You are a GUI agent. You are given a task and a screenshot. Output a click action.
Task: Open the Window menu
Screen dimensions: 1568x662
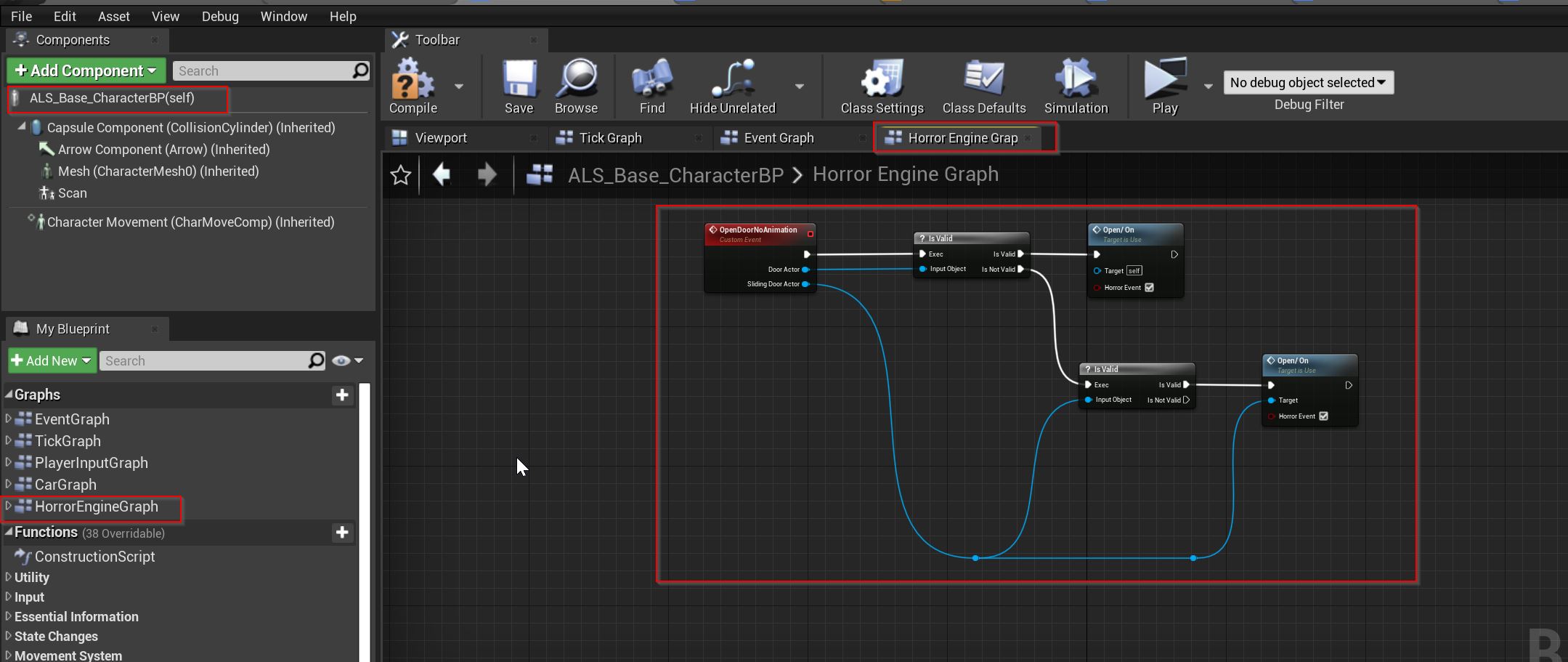(x=283, y=16)
